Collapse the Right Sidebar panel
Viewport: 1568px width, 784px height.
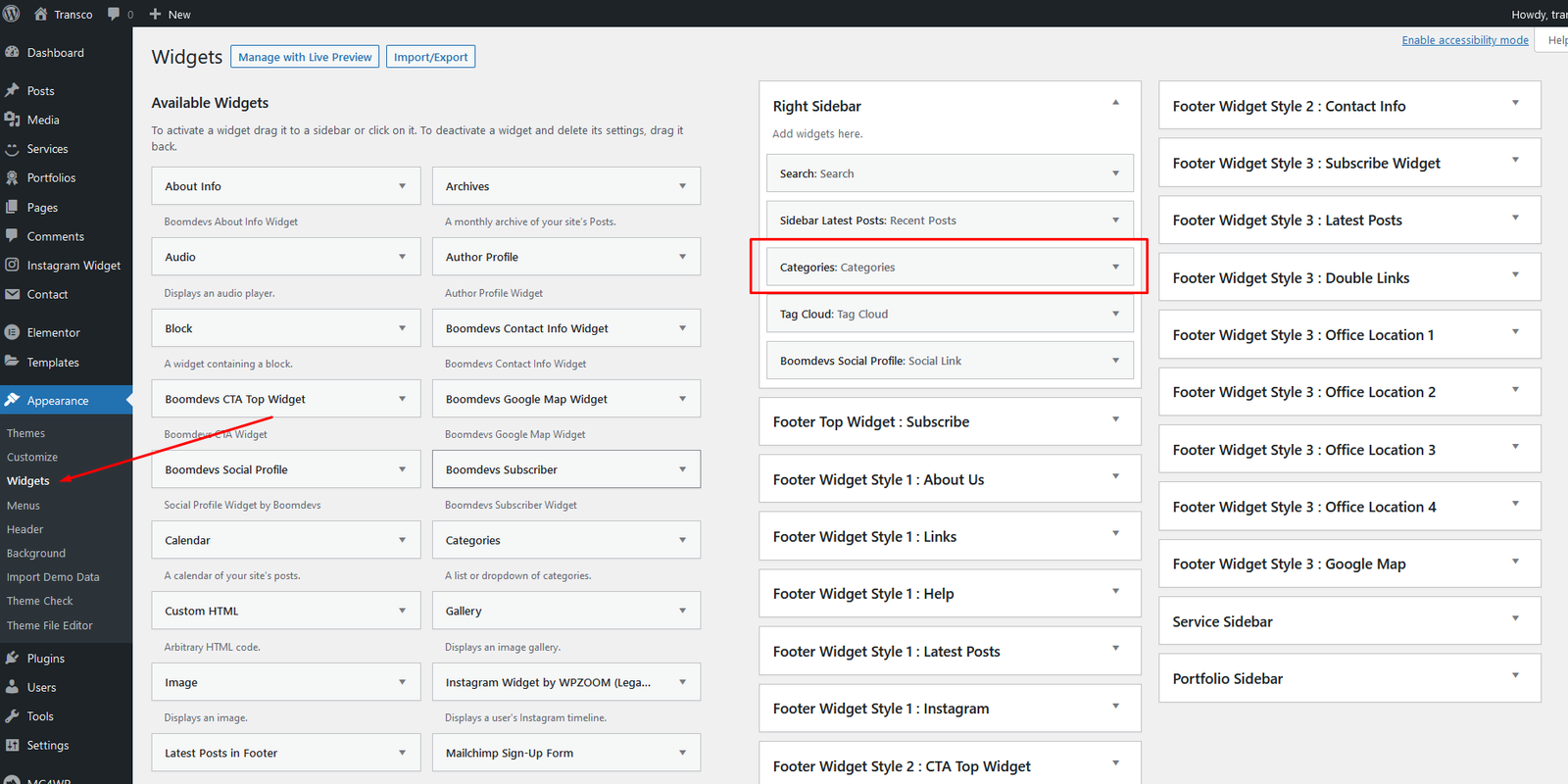click(1115, 103)
